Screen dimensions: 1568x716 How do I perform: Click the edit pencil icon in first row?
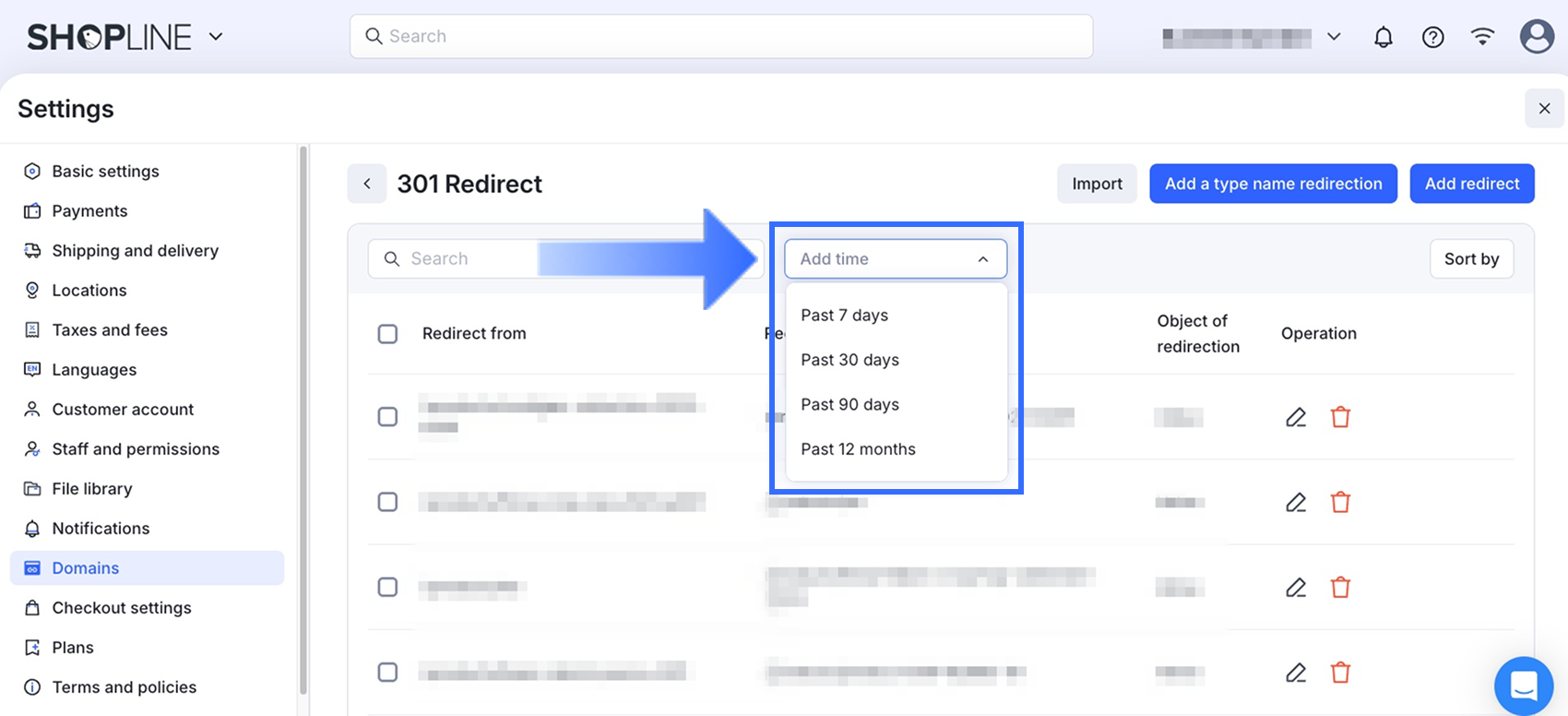[x=1296, y=417]
